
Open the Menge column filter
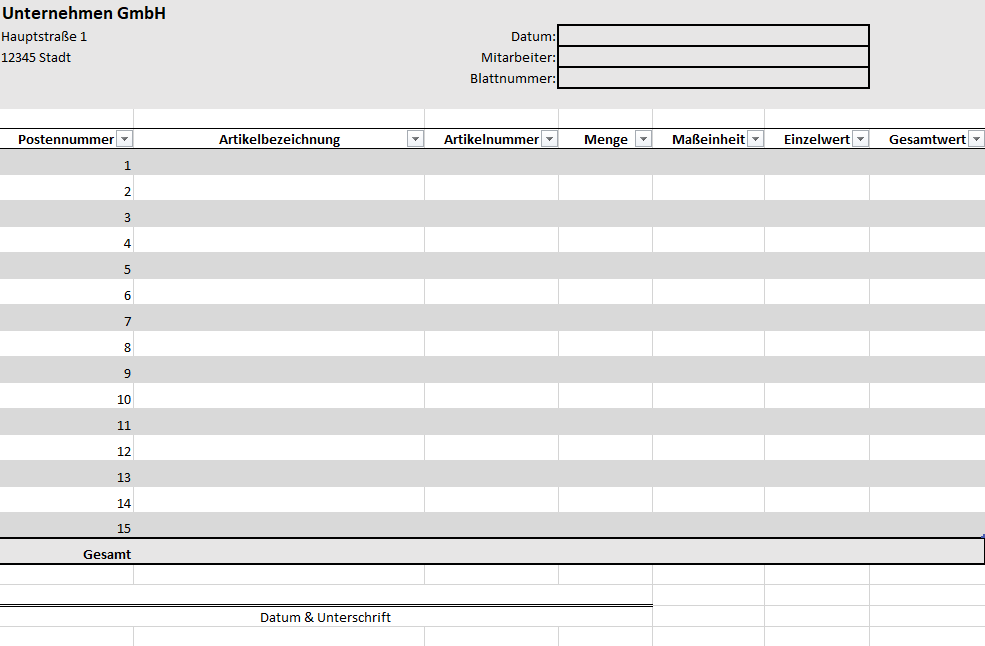643,139
